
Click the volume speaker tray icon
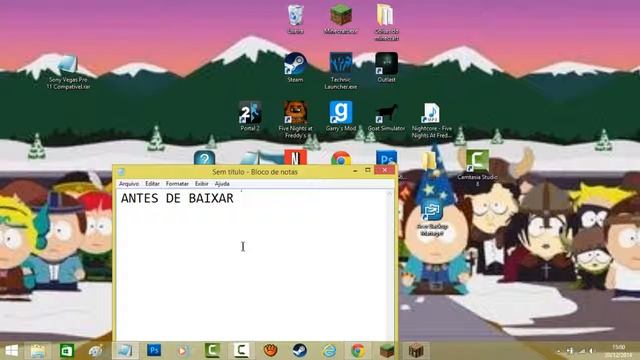(591, 351)
